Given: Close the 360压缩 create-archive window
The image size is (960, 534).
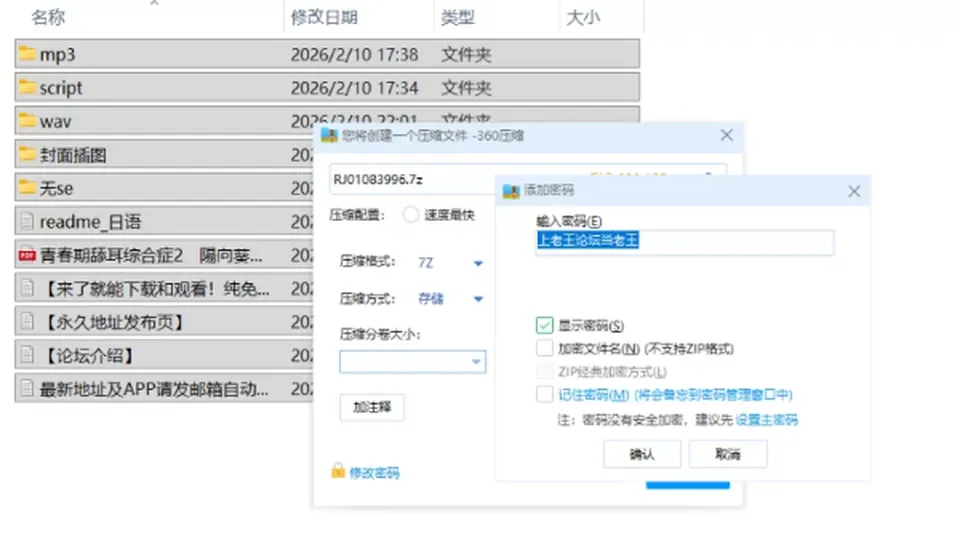Looking at the screenshot, I should click(727, 135).
